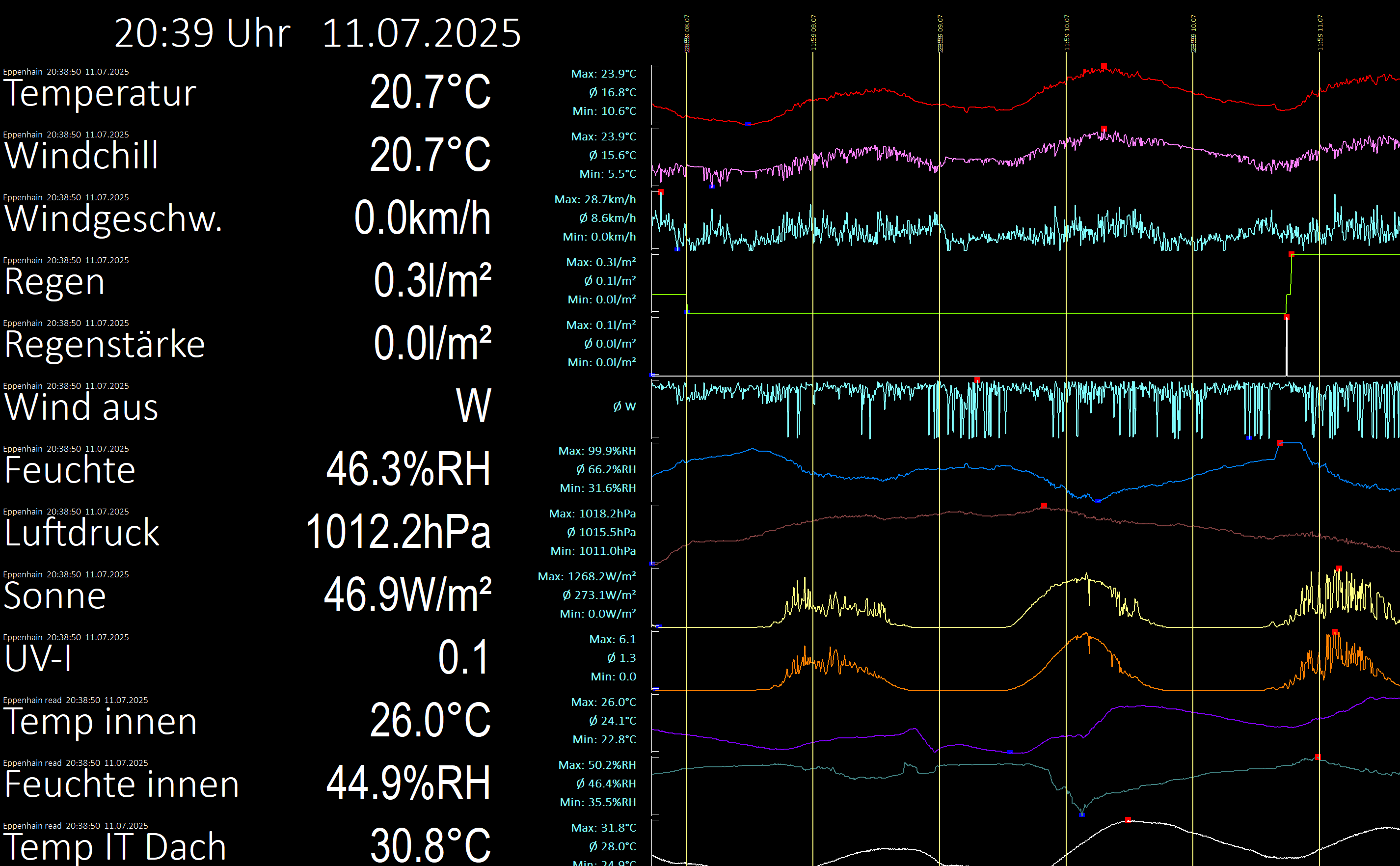The image size is (1400, 866).
Task: Click the red max marker on Temp IT Dach graph
Action: point(1128,820)
